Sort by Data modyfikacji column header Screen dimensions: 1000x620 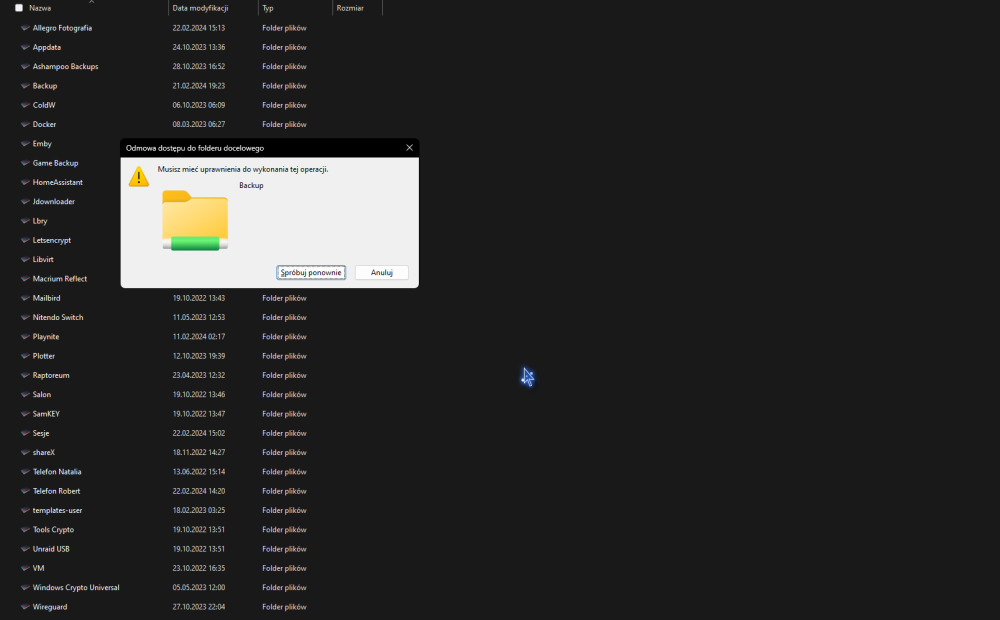[x=200, y=8]
